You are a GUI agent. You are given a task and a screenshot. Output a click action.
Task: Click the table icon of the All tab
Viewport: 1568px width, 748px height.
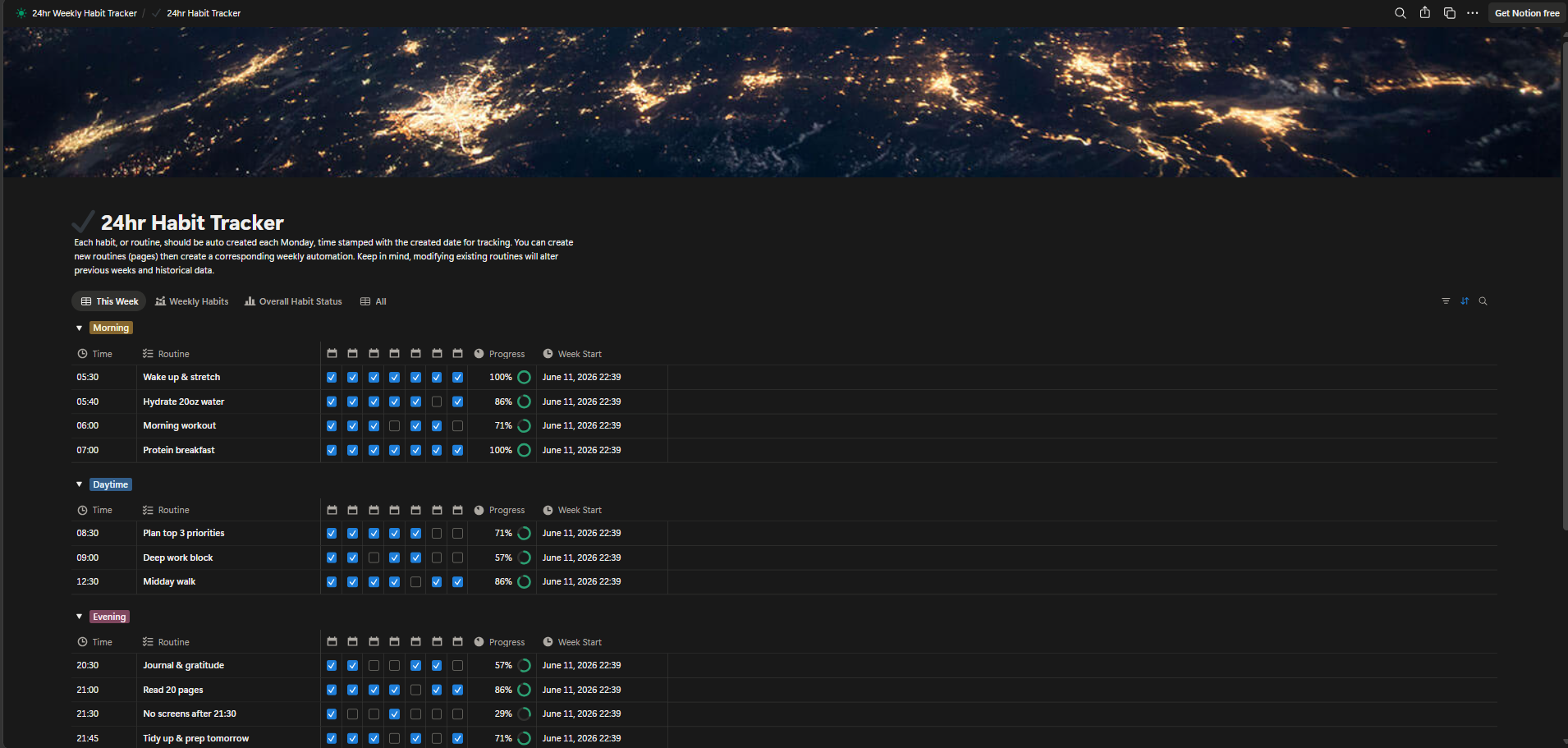tap(365, 301)
